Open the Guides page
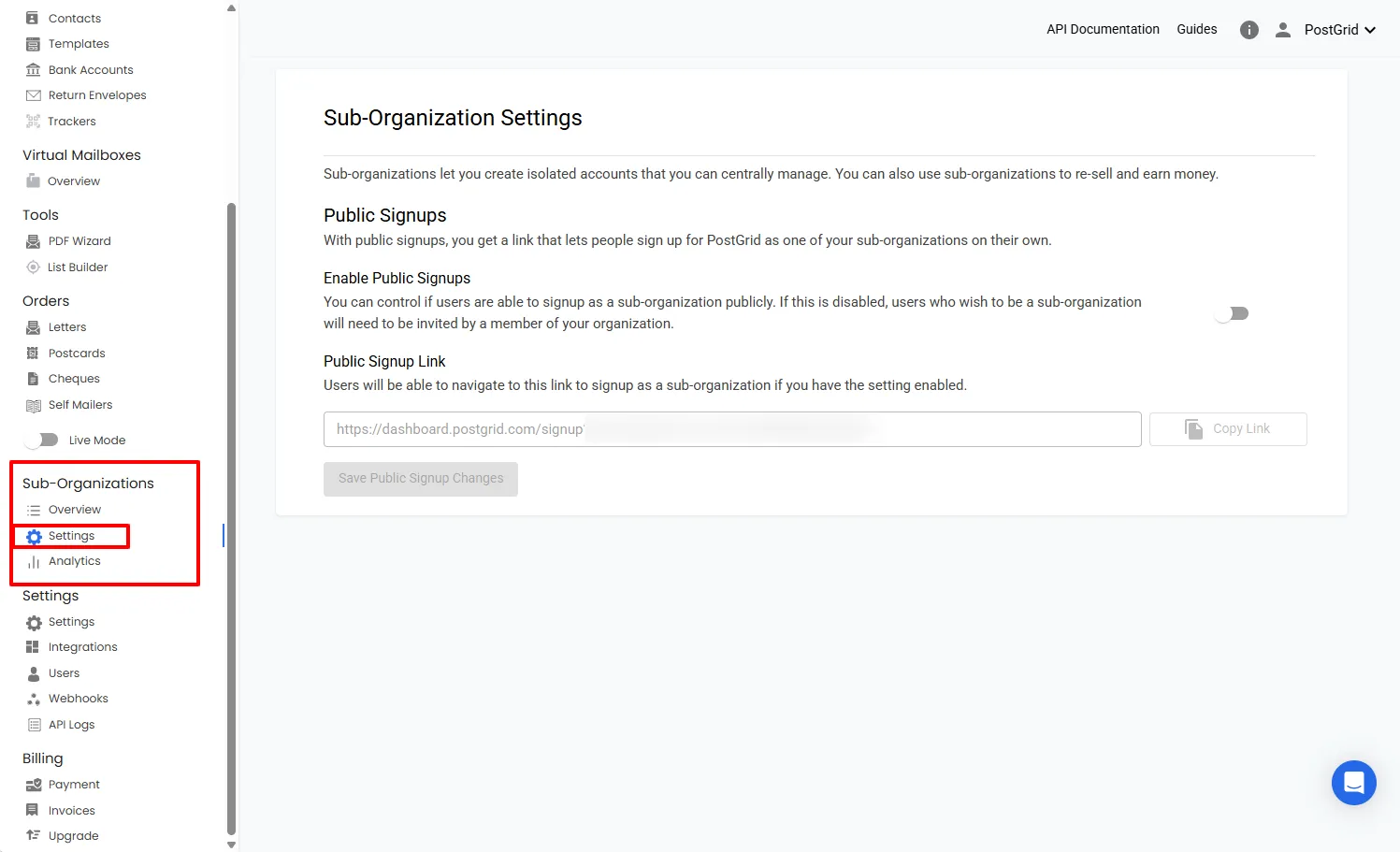Viewport: 1400px width, 852px height. click(x=1196, y=29)
